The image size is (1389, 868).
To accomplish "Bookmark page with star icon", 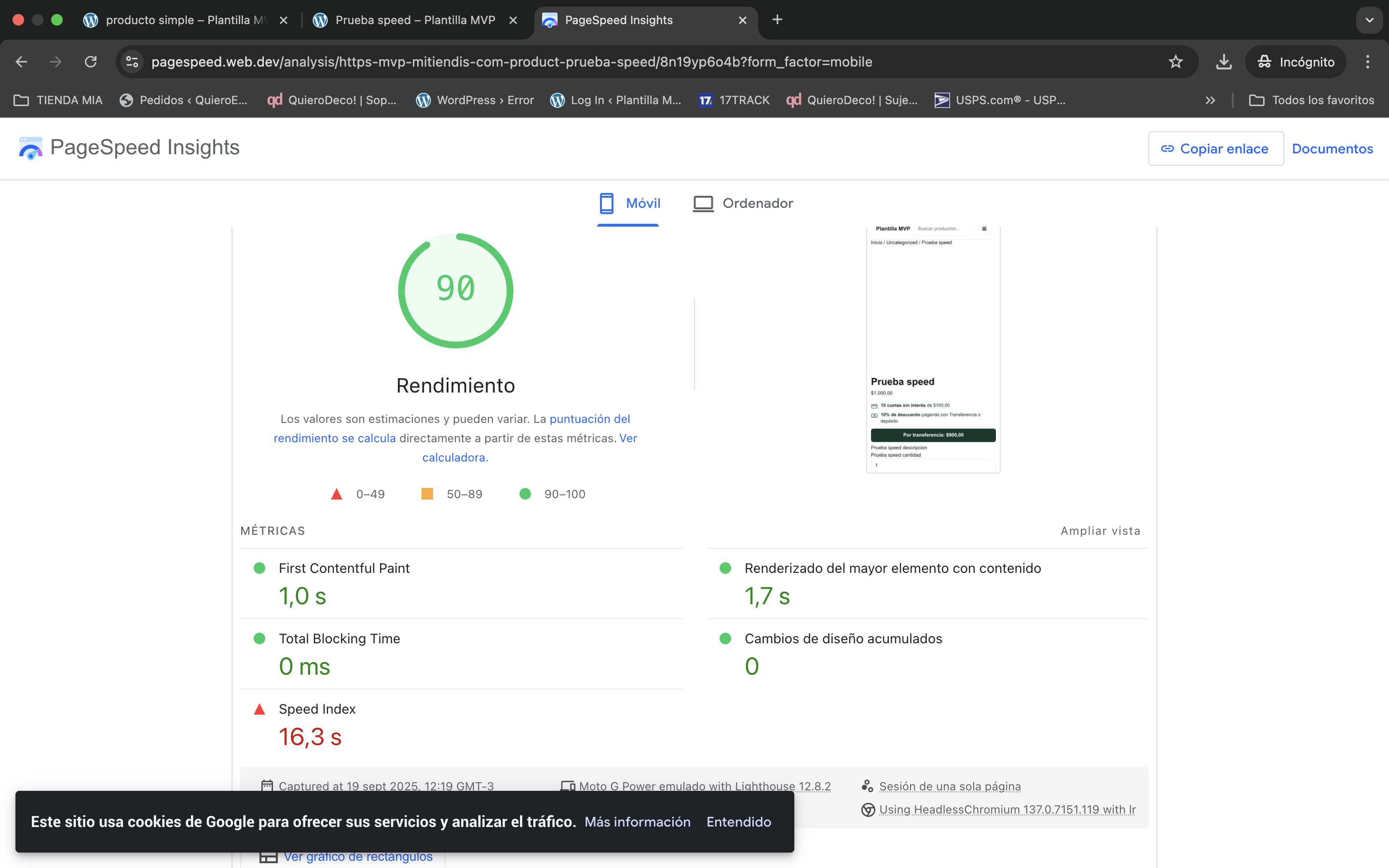I will [1175, 62].
